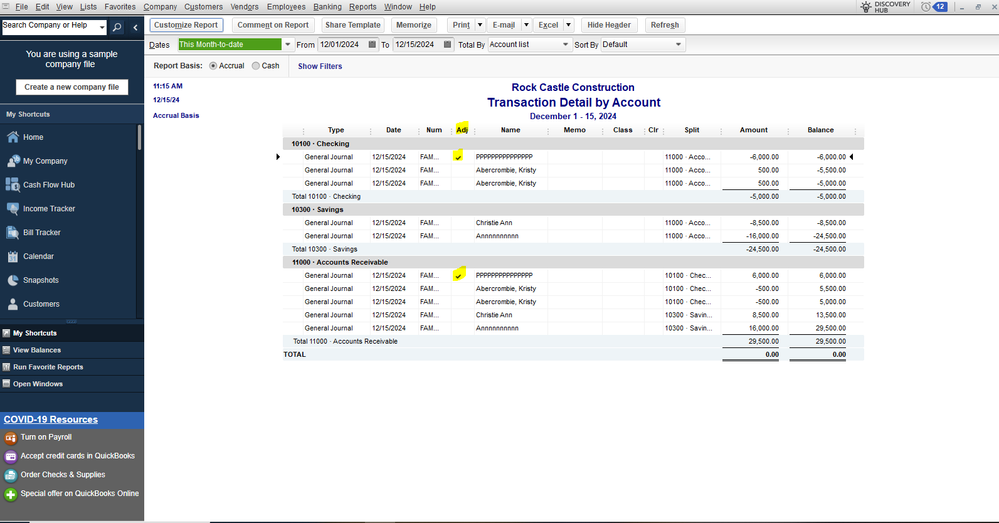Screen dimensions: 999x523
Task: Open Calendar shortcut icon
Action: (x=13, y=256)
